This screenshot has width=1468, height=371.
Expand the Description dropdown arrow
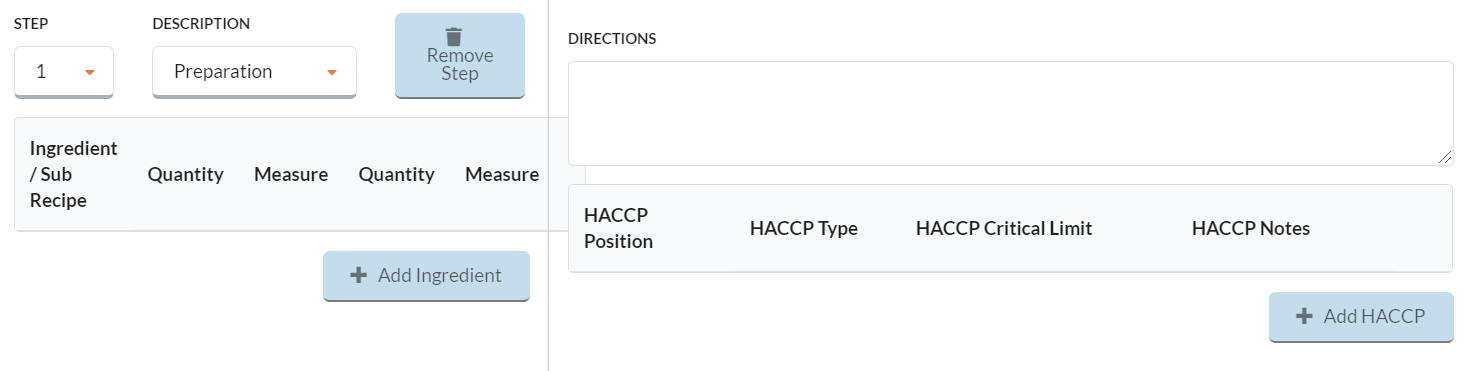coord(332,72)
